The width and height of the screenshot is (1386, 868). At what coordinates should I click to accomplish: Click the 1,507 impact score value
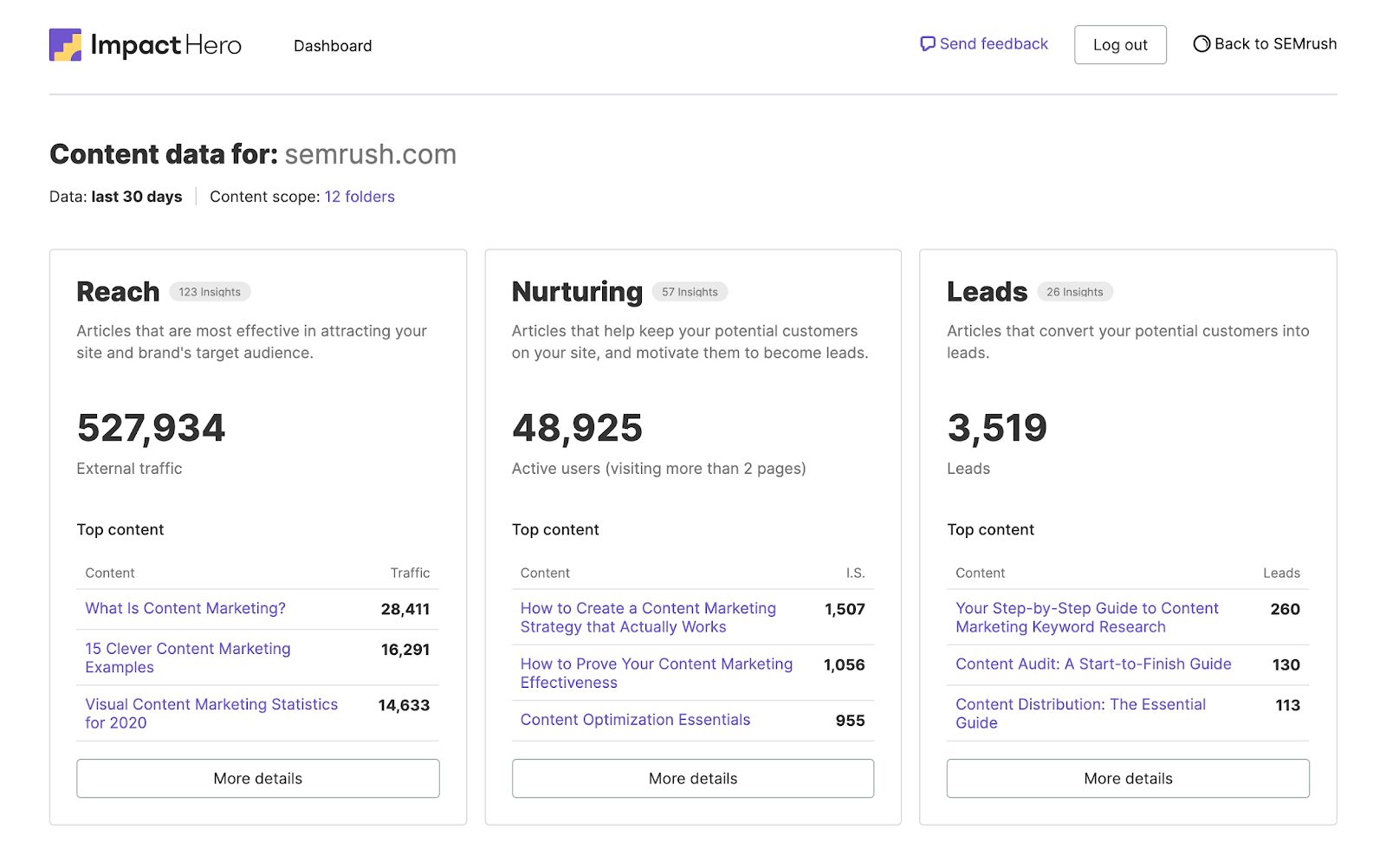(845, 610)
